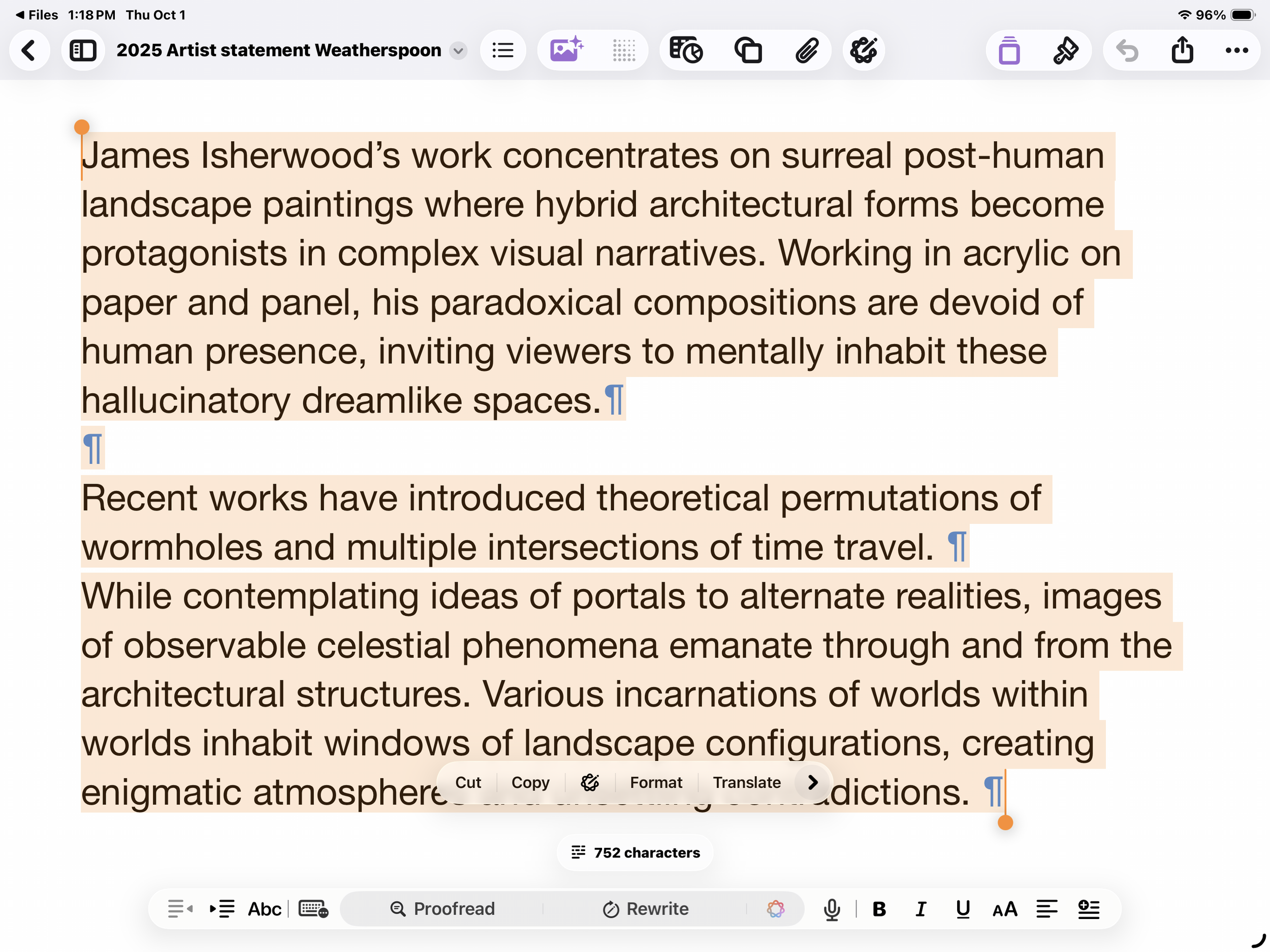Choose Format in the popup menu
Screen dimensions: 1270x952
[x=656, y=782]
